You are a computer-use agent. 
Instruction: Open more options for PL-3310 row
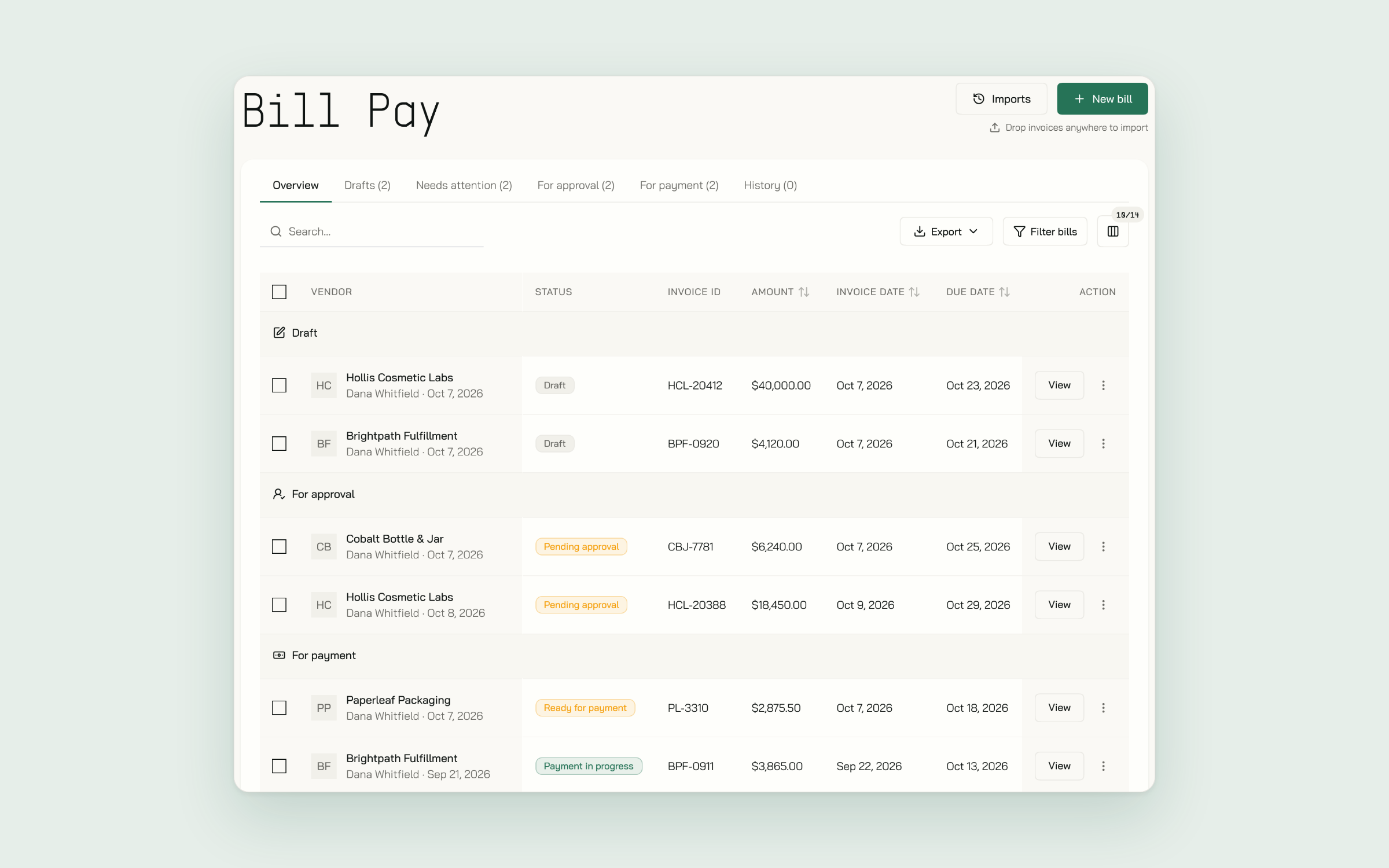click(1103, 708)
